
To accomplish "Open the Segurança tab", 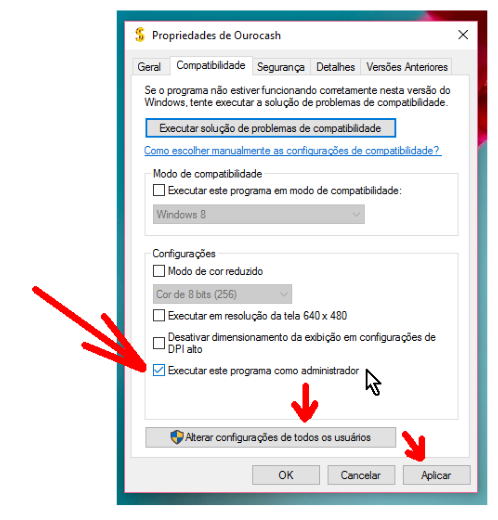I will (281, 67).
